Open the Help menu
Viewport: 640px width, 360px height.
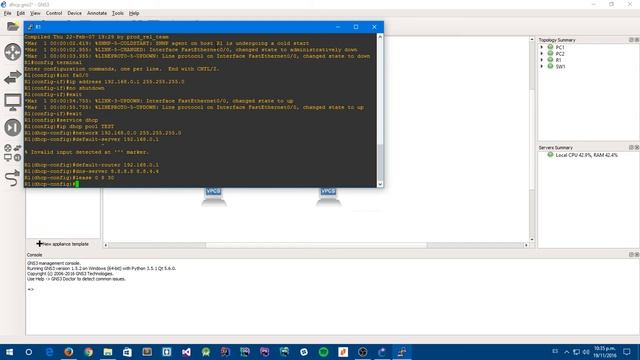point(134,13)
